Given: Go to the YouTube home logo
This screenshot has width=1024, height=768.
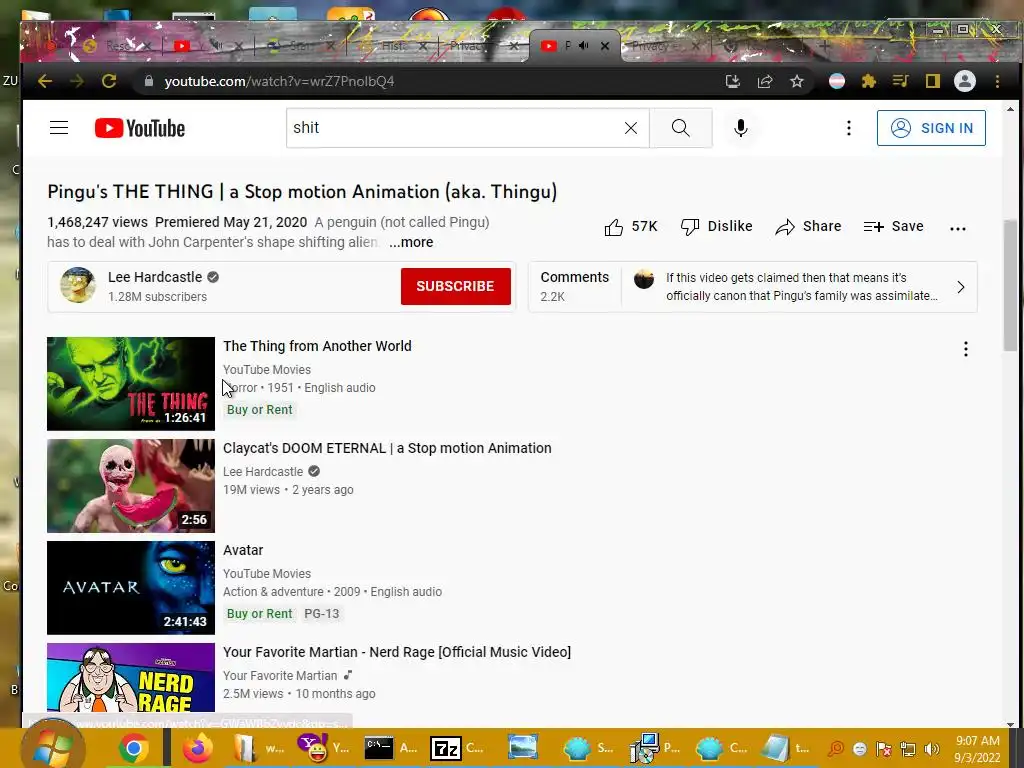Looking at the screenshot, I should [140, 128].
